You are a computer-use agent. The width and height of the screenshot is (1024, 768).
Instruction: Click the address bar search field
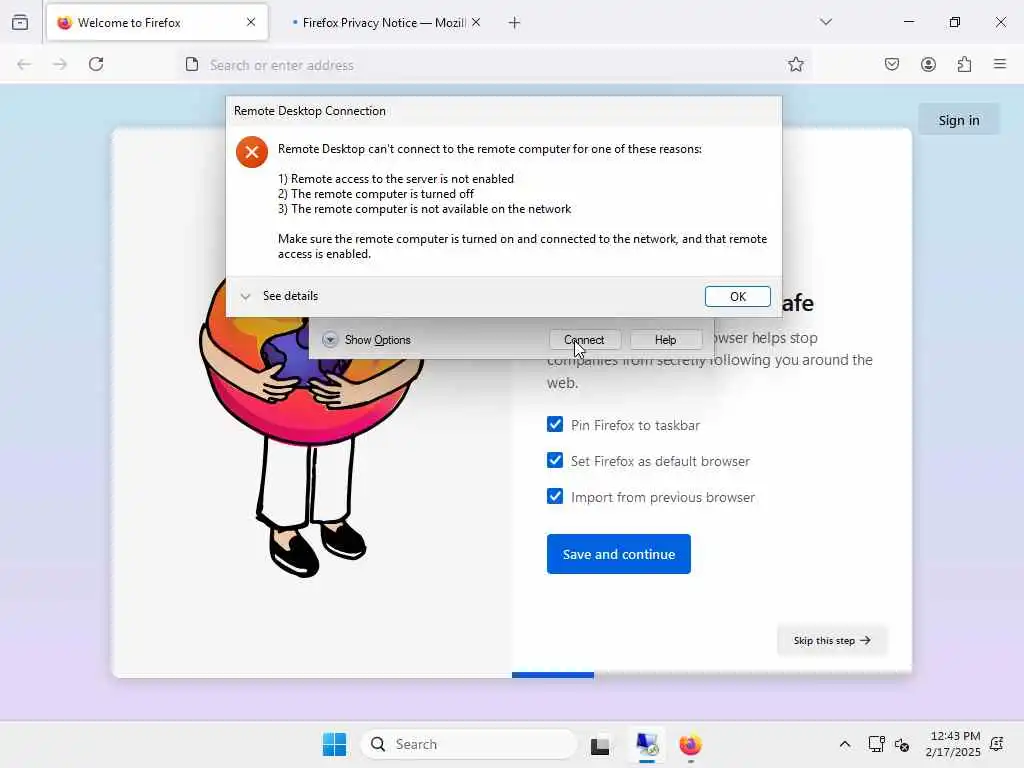point(493,65)
